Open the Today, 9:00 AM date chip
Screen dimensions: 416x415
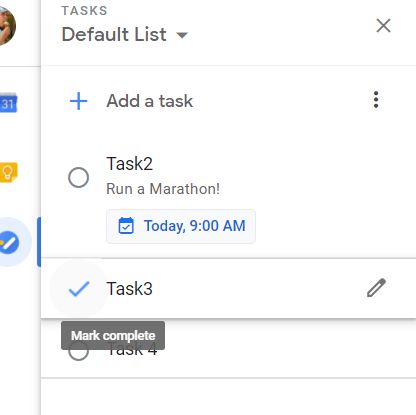[181, 226]
